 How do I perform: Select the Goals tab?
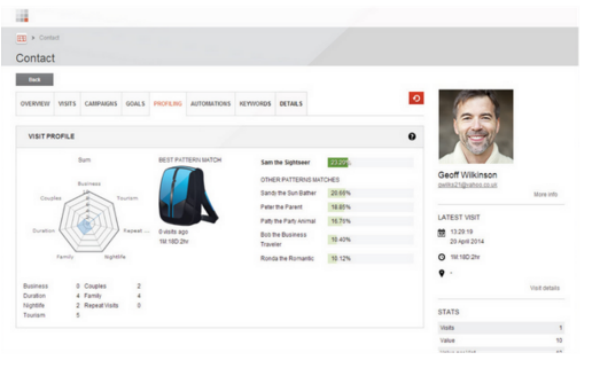click(x=135, y=104)
